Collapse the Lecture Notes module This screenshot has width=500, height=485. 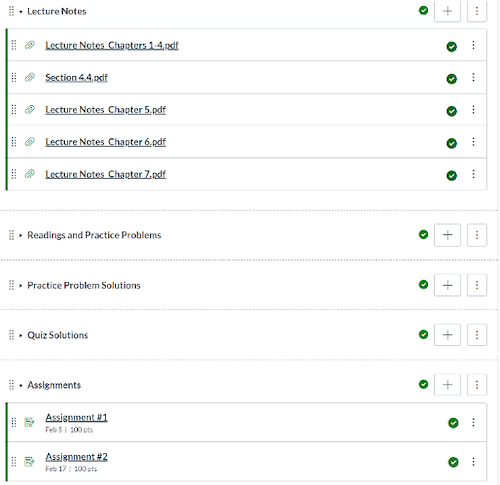click(x=21, y=12)
